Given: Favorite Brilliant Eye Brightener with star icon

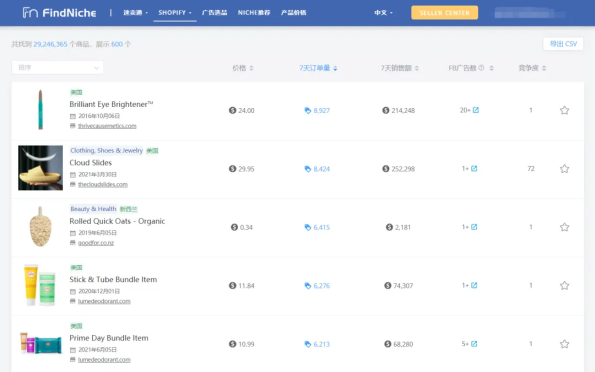Looking at the screenshot, I should coord(564,110).
